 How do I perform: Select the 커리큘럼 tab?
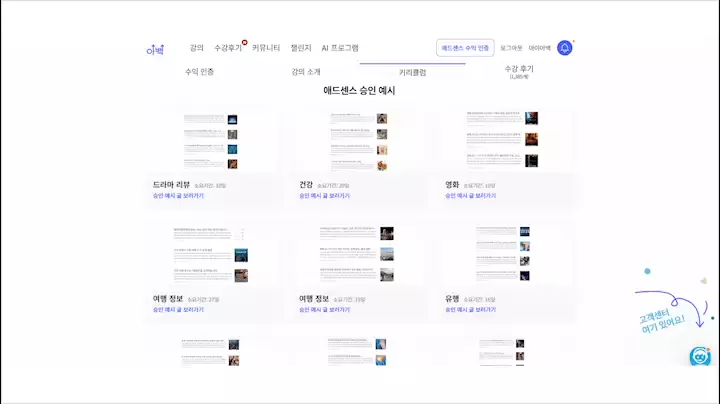pyautogui.click(x=412, y=72)
